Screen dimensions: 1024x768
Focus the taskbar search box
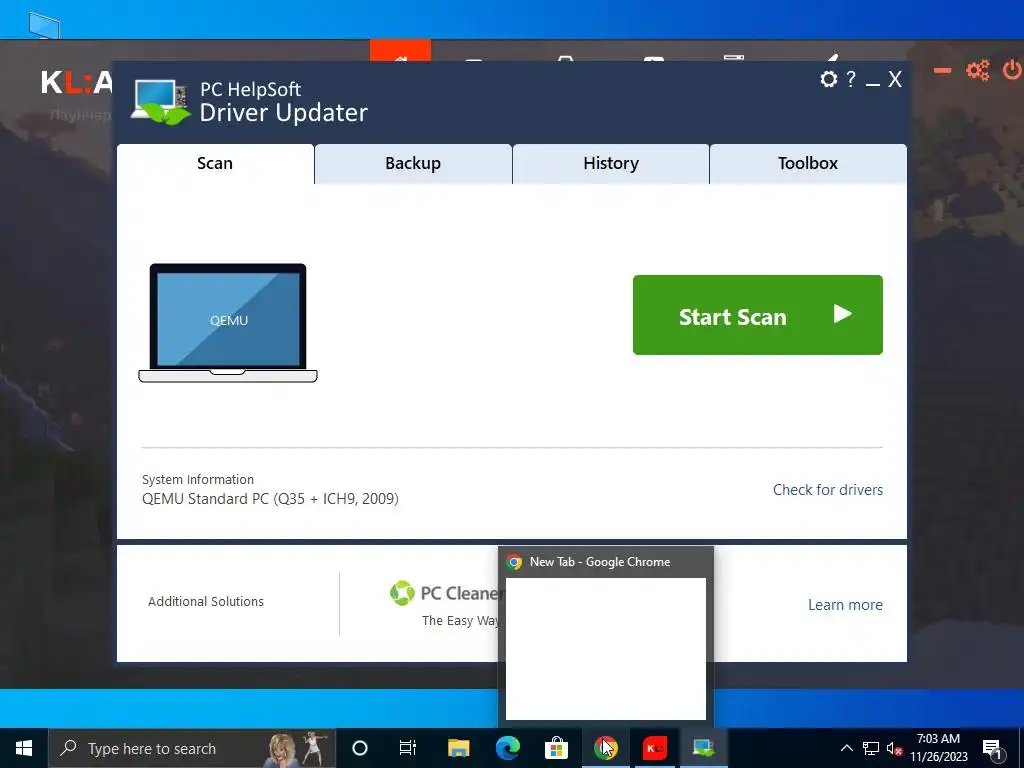[192, 748]
